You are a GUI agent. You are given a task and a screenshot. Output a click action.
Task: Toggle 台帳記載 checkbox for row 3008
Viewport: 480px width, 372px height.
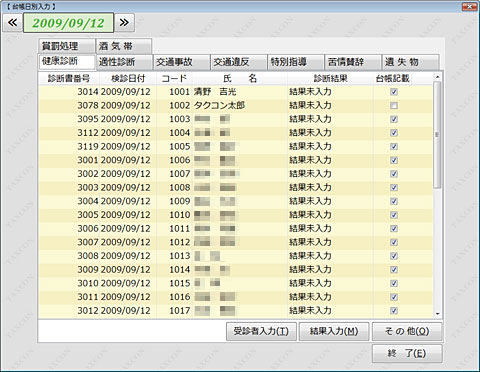coord(394,256)
